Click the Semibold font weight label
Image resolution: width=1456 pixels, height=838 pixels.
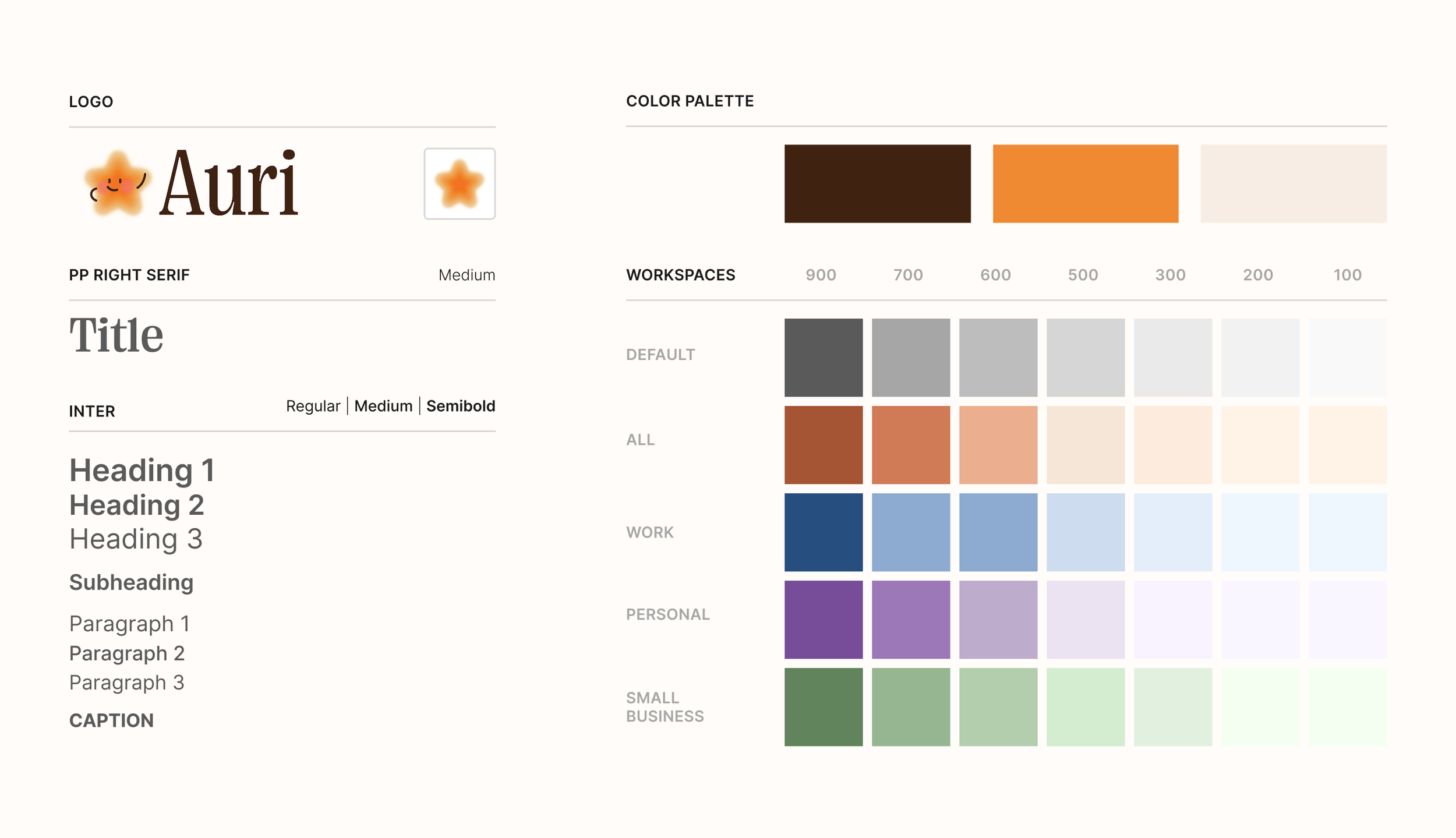460,406
